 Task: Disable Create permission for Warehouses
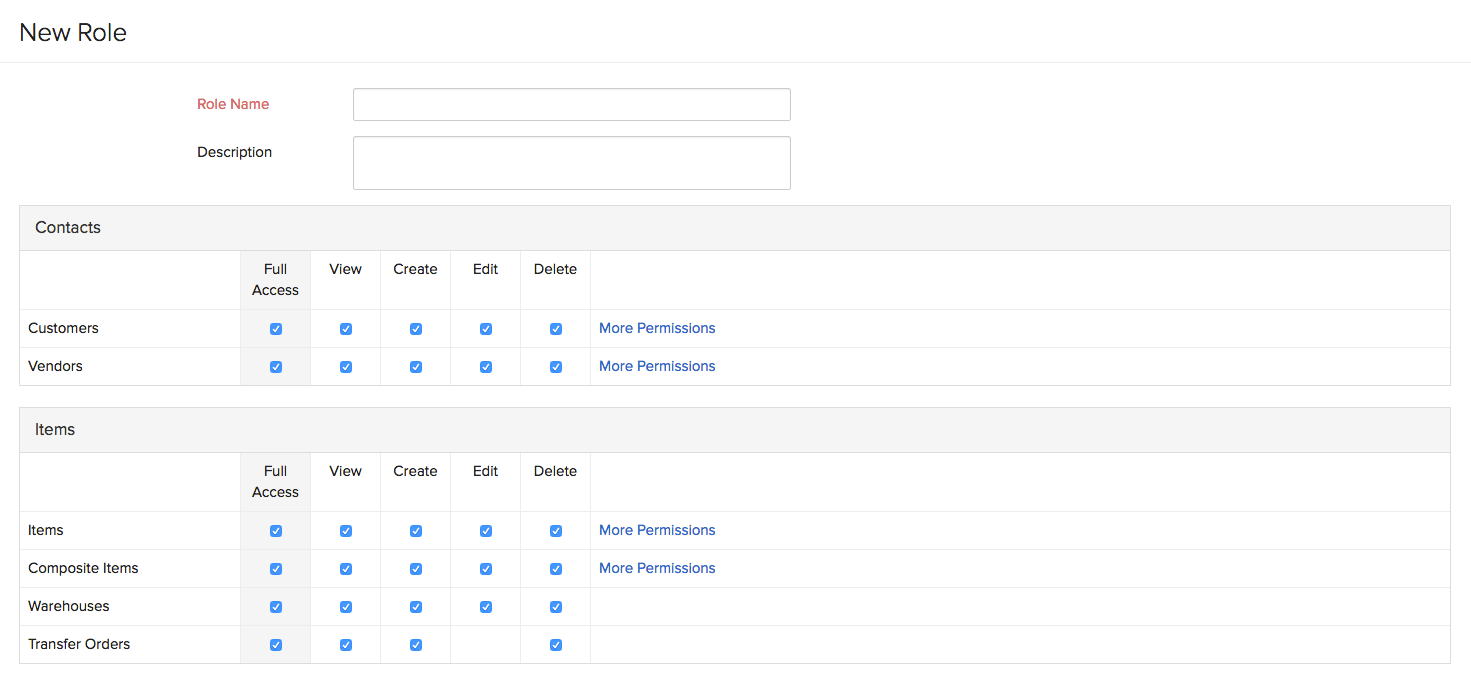(x=416, y=607)
